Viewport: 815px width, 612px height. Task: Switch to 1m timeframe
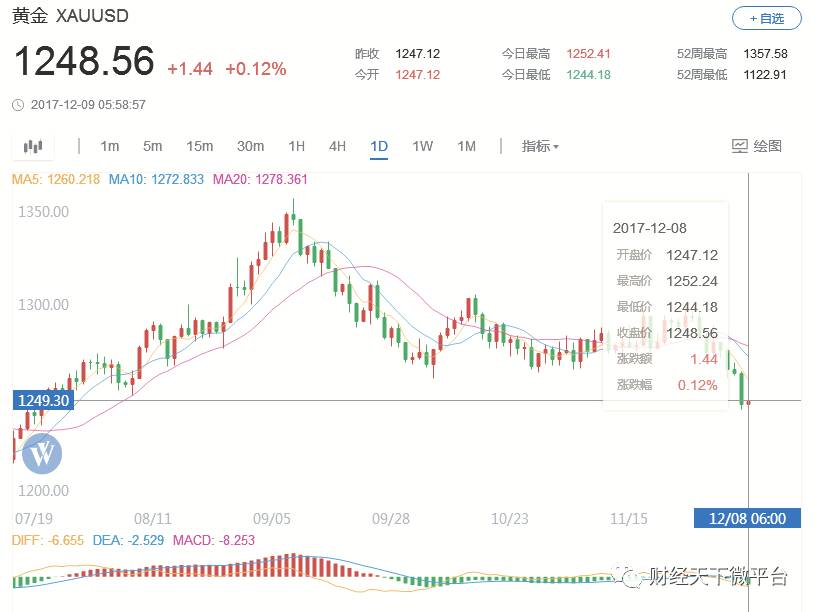pyautogui.click(x=109, y=146)
